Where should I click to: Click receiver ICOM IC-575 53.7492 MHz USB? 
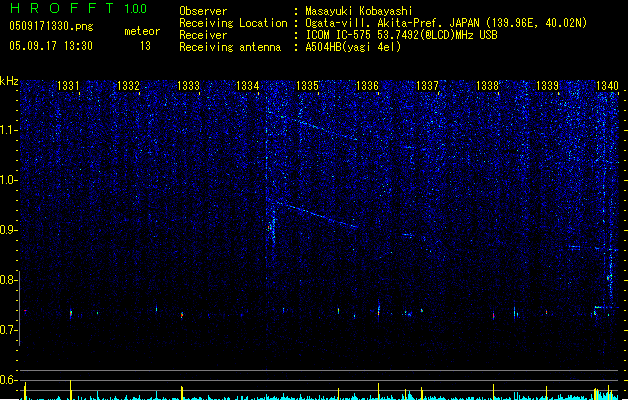click(x=401, y=35)
